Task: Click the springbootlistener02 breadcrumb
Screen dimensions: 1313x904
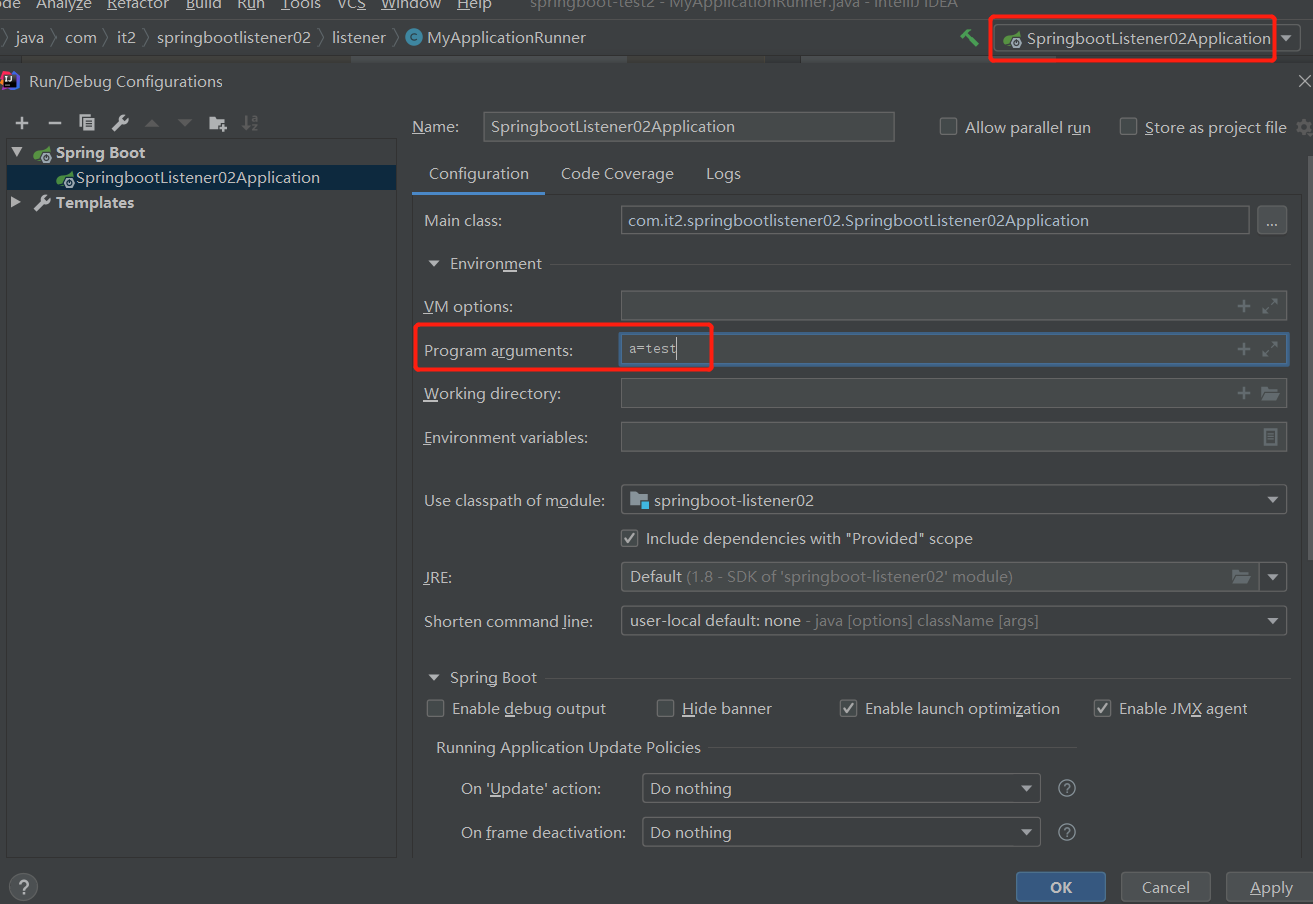Action: 234,38
